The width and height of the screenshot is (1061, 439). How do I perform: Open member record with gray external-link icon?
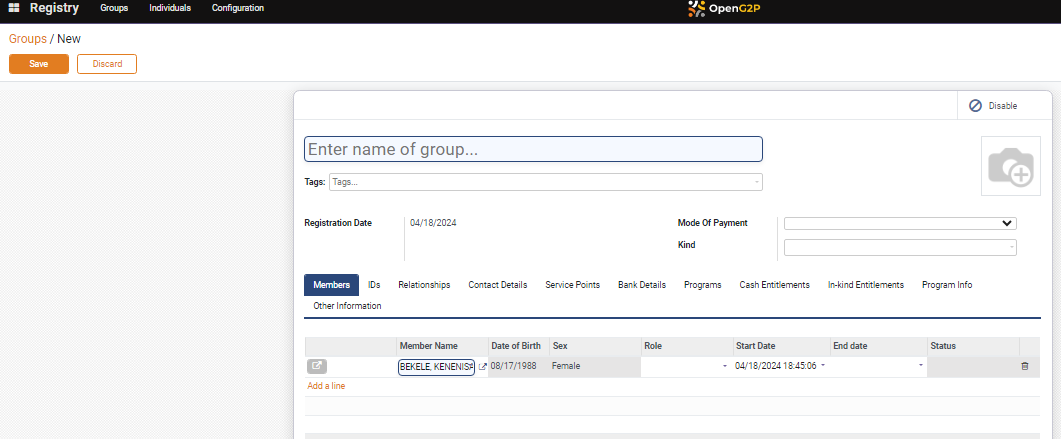316,366
